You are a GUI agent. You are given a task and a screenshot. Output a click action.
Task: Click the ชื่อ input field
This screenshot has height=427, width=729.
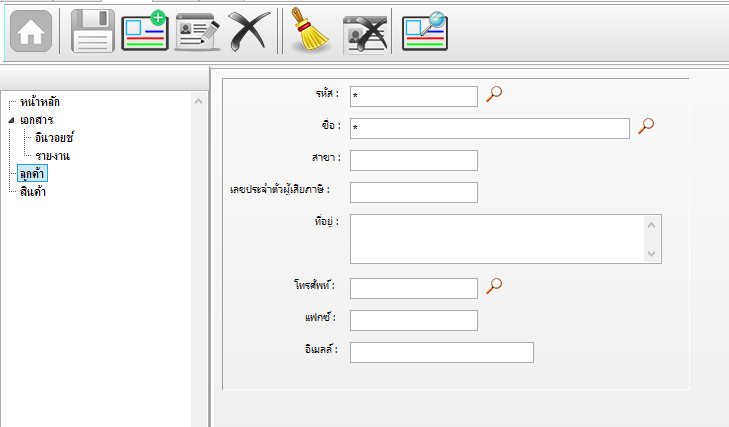[490, 128]
